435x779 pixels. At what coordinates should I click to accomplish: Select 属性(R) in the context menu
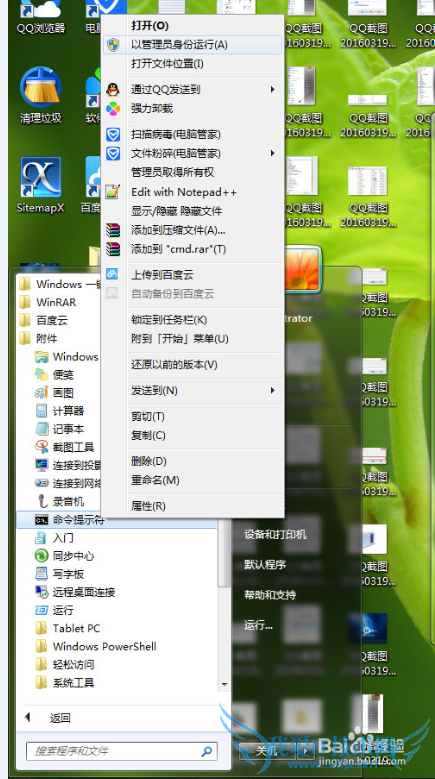[x=193, y=506]
